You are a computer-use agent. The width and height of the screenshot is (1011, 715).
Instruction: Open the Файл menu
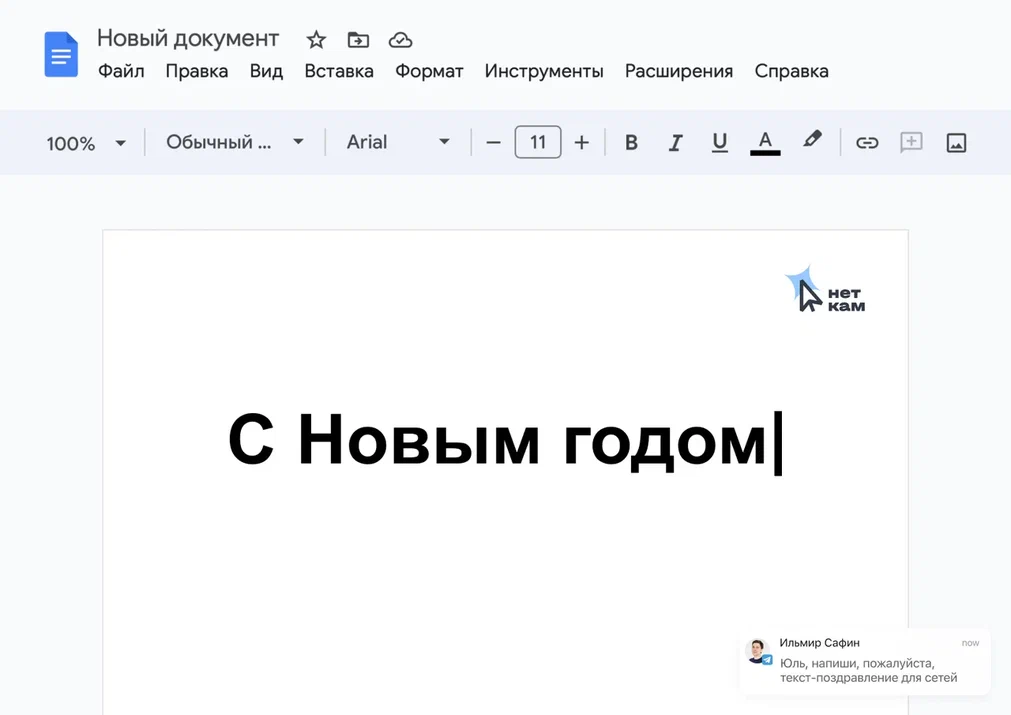point(121,71)
